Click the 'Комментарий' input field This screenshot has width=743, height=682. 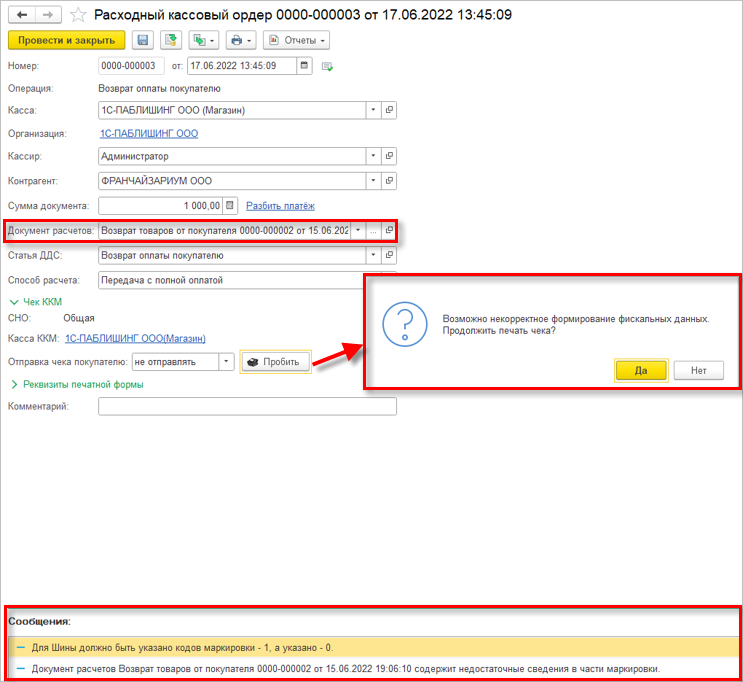click(247, 407)
